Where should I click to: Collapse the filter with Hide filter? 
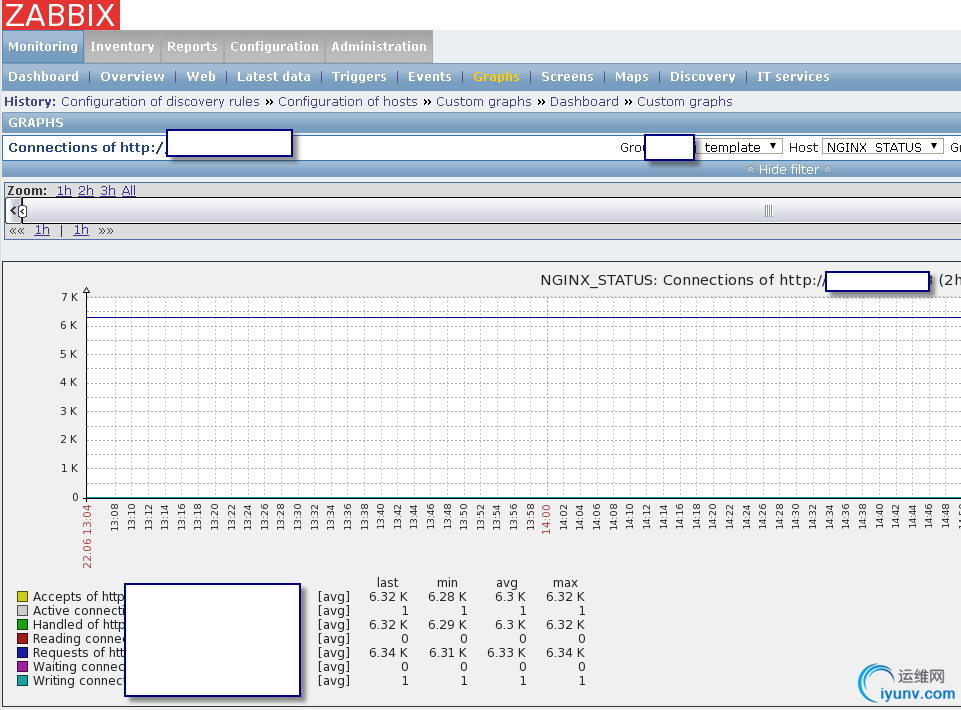coord(789,170)
